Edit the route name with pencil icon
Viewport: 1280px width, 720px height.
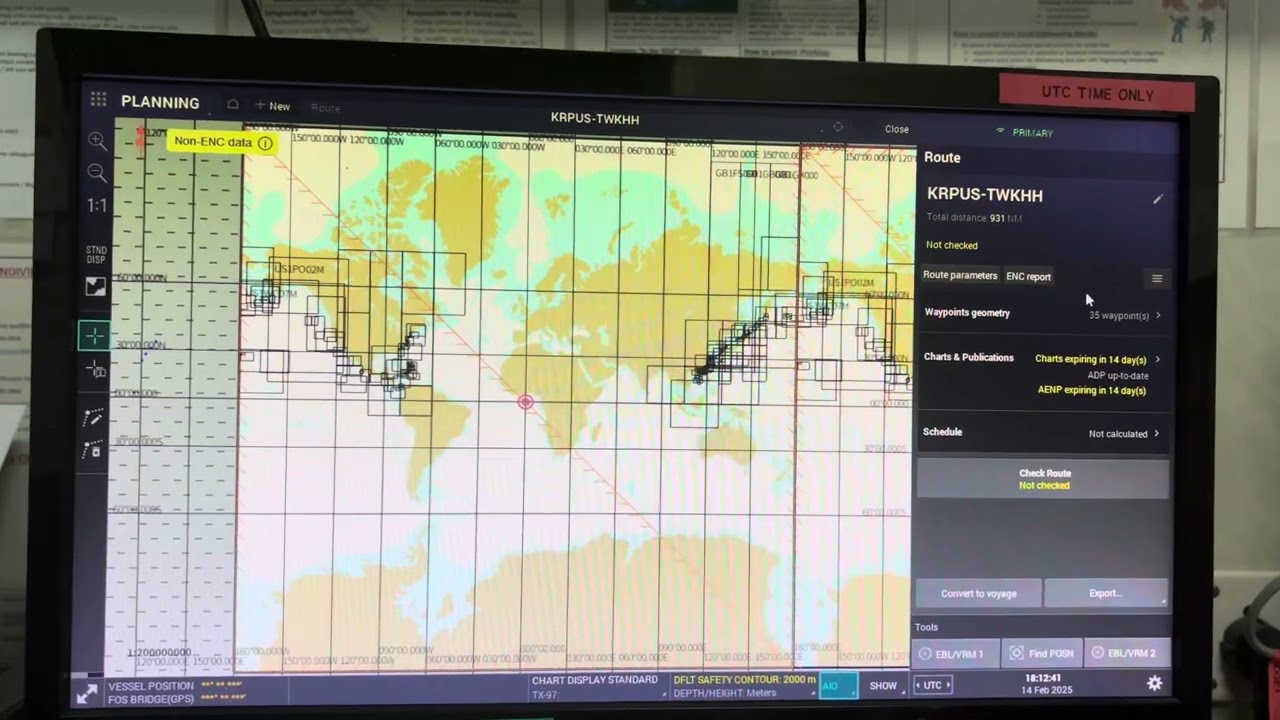point(1158,199)
